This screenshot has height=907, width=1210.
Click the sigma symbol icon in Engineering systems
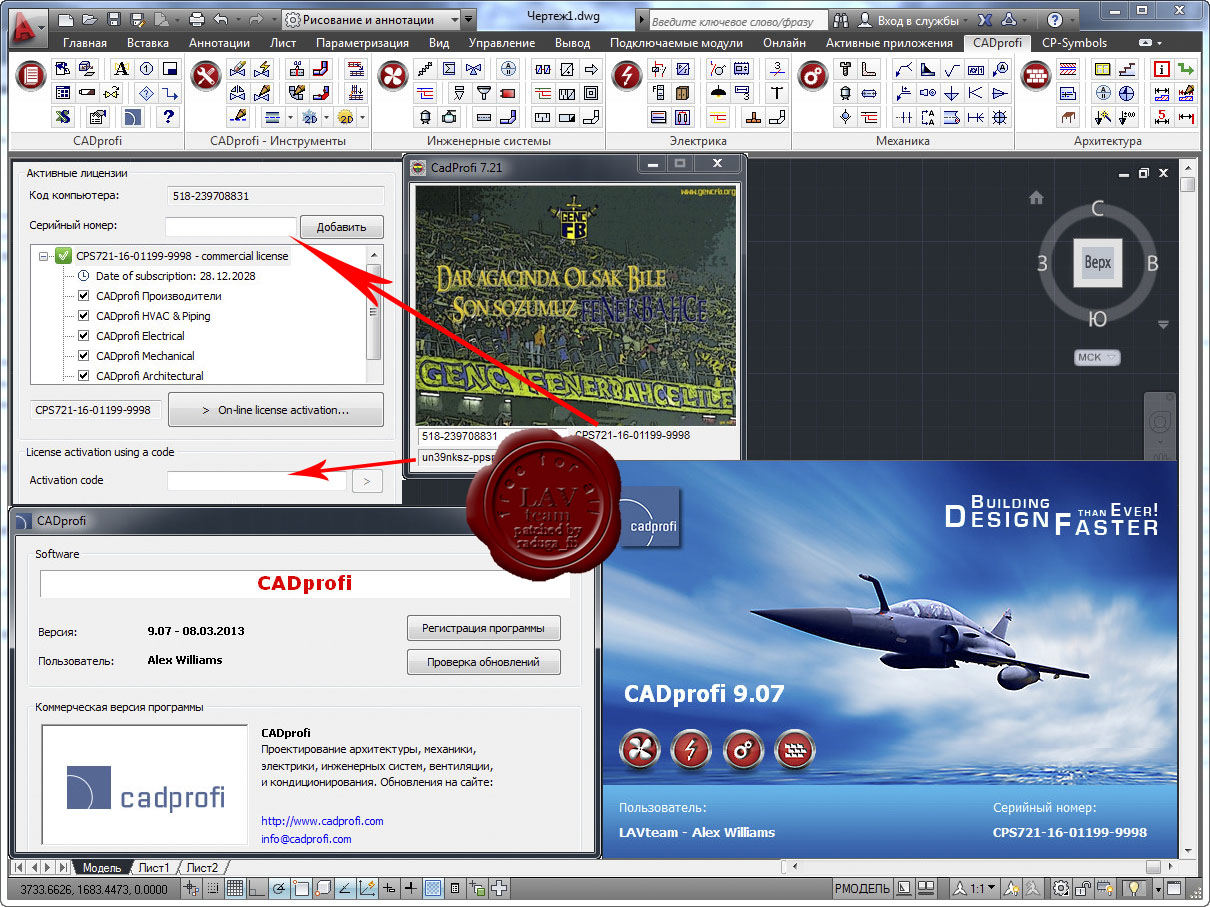click(x=449, y=69)
